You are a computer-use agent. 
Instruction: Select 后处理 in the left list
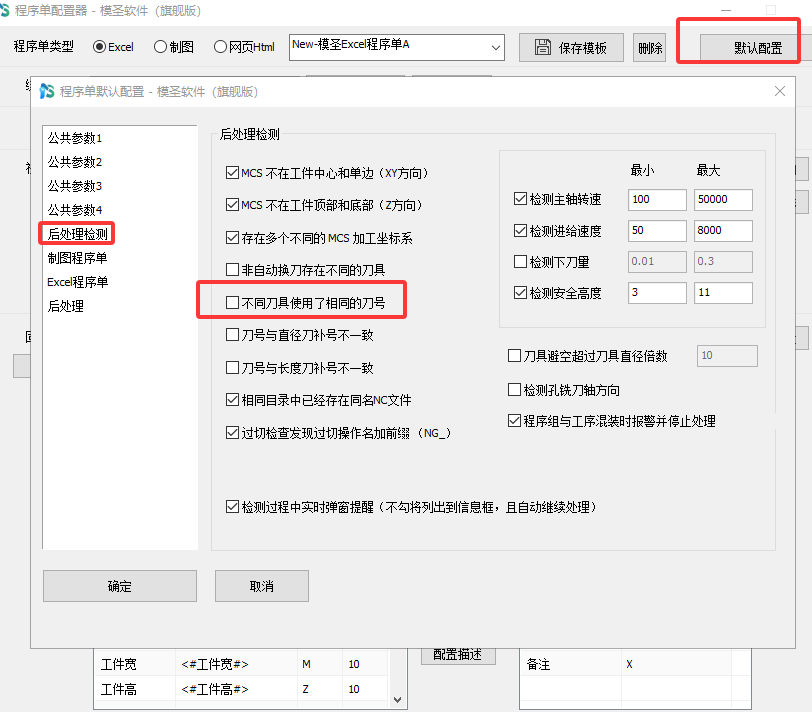point(65,306)
